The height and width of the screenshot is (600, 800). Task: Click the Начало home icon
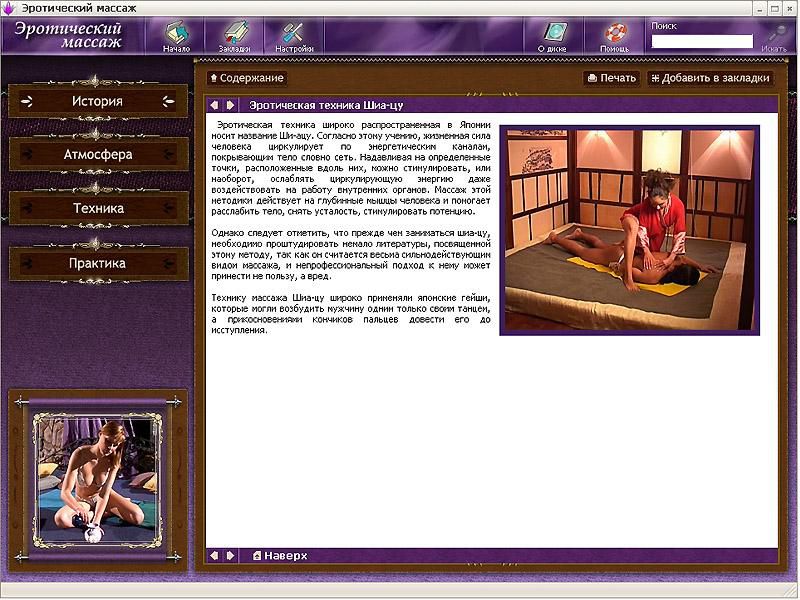click(176, 35)
